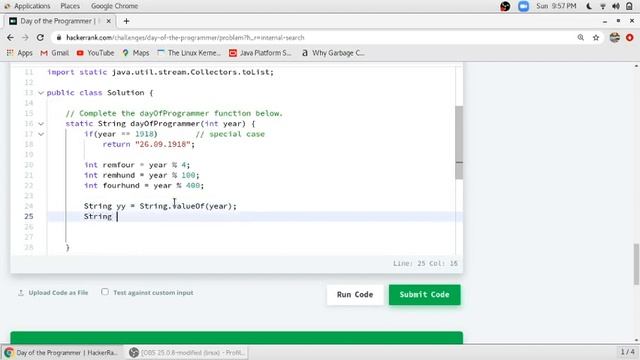640x360 pixels.
Task: Collapse dayOfProgrammer method at line 16
Action: click(x=41, y=124)
